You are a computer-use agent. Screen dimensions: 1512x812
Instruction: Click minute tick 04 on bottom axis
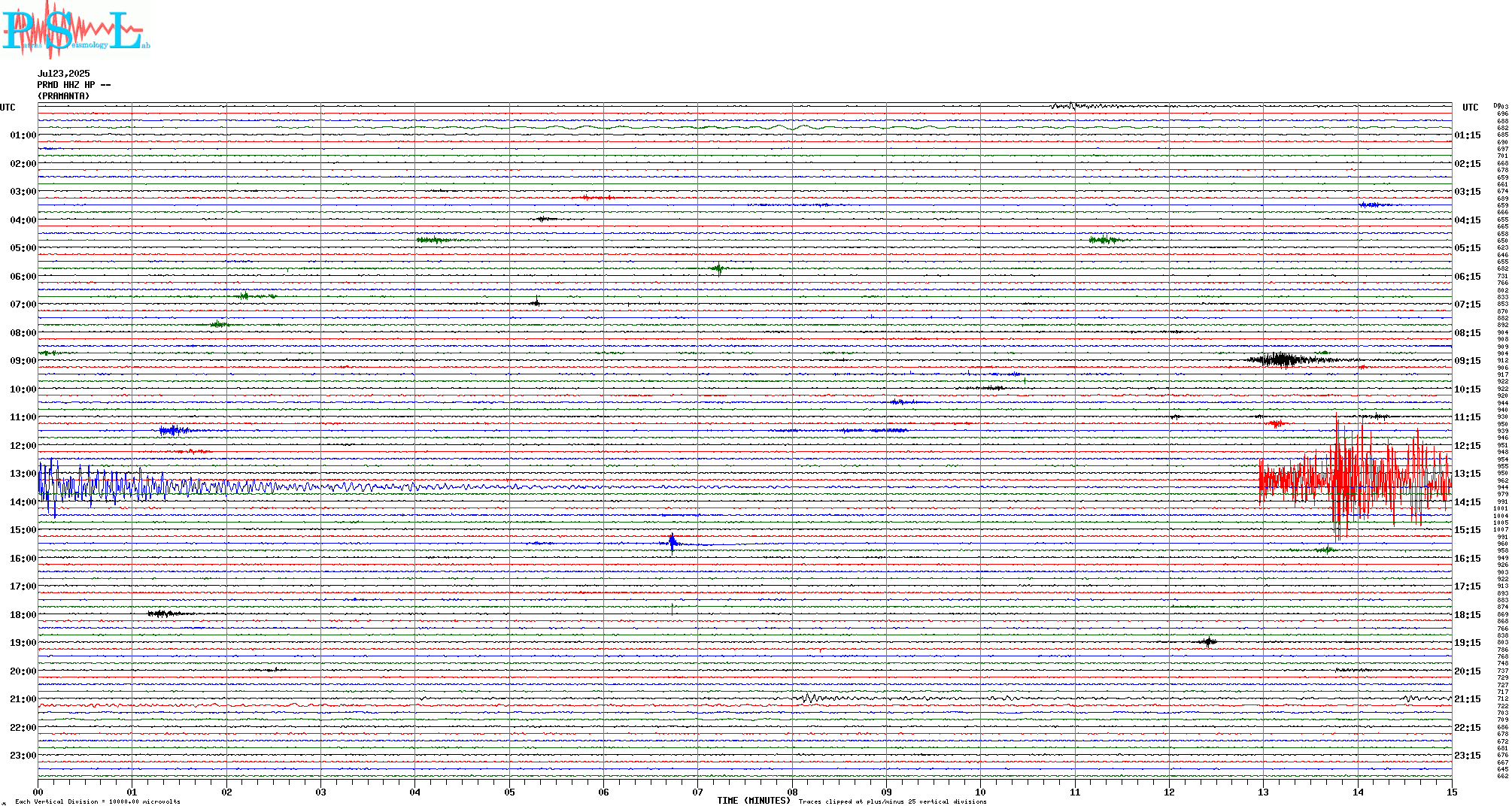(x=415, y=792)
